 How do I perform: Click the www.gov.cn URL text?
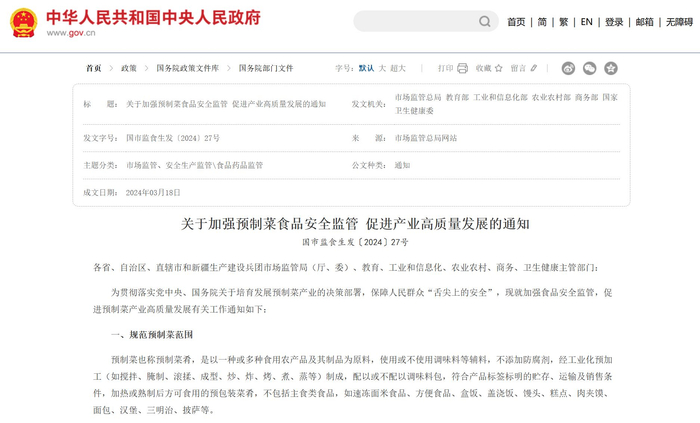(x=71, y=33)
